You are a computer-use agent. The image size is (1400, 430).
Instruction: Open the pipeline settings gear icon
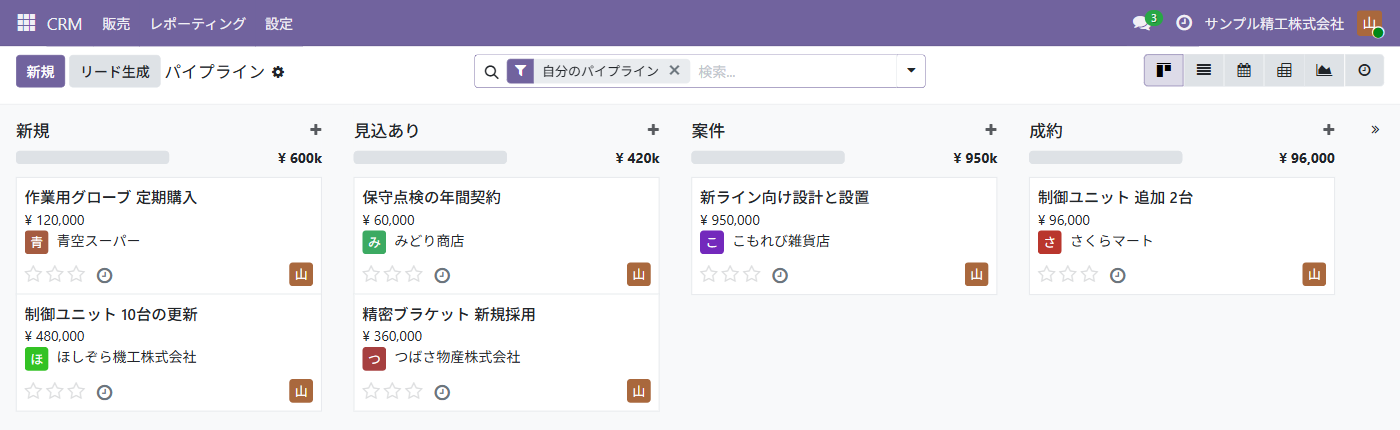pos(278,72)
